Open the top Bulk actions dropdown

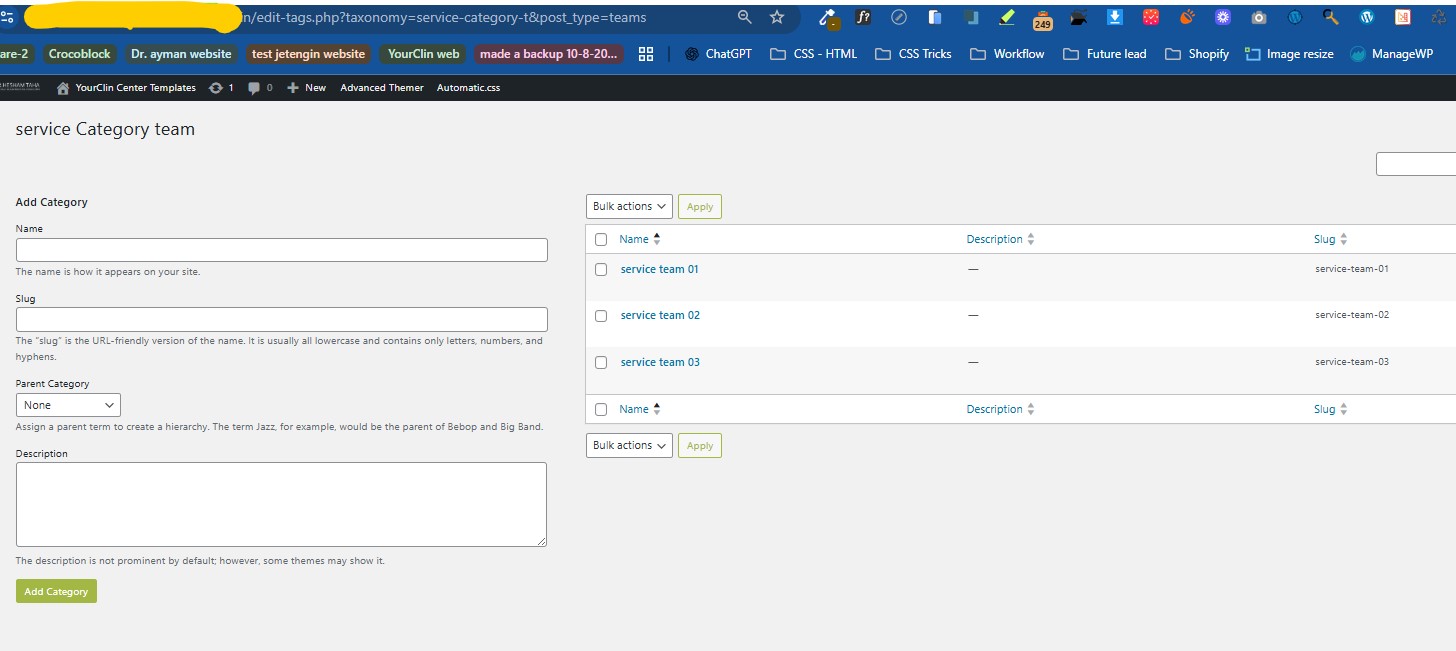click(629, 207)
